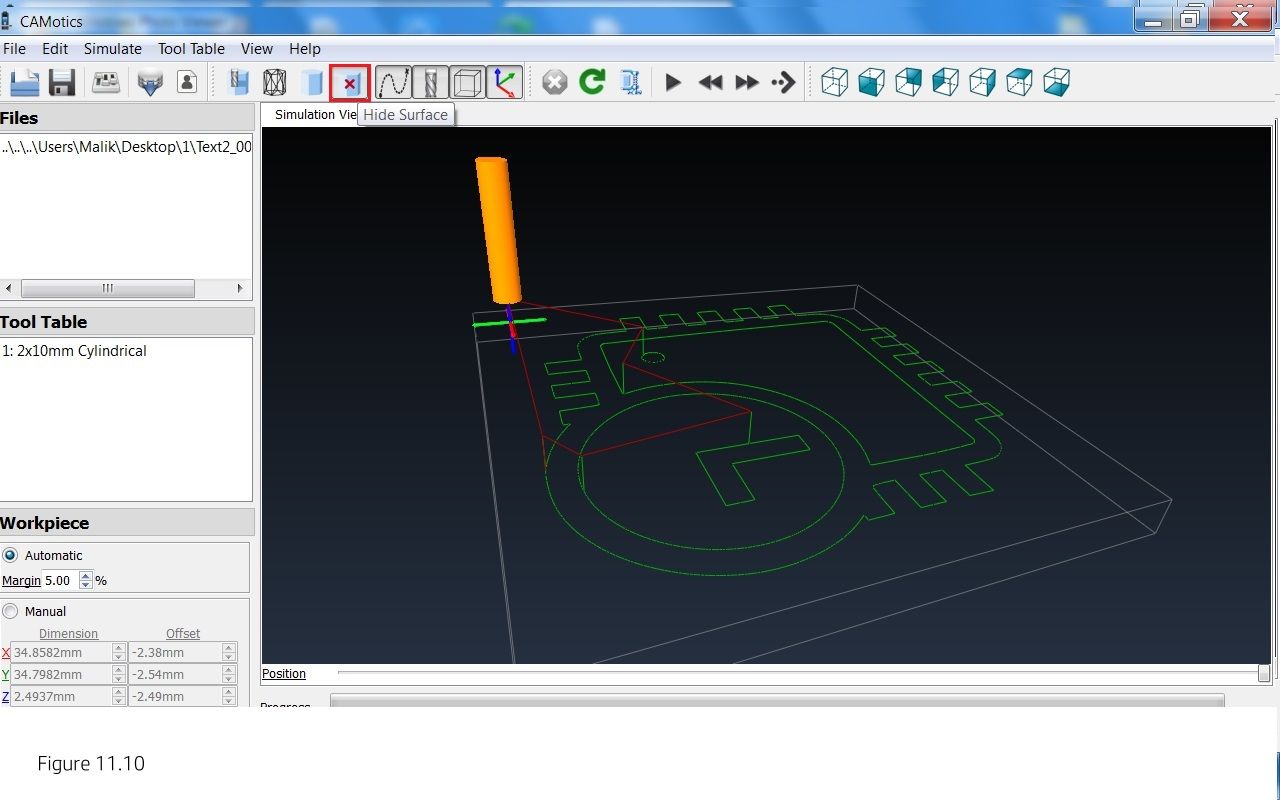Enable the wire frame display mode
The image size is (1280, 806).
pyautogui.click(x=276, y=83)
